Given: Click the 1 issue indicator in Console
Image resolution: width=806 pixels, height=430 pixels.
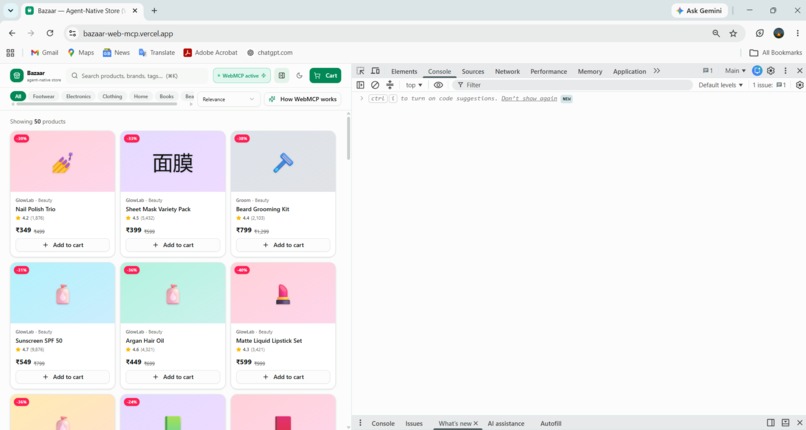Looking at the screenshot, I should [x=769, y=85].
